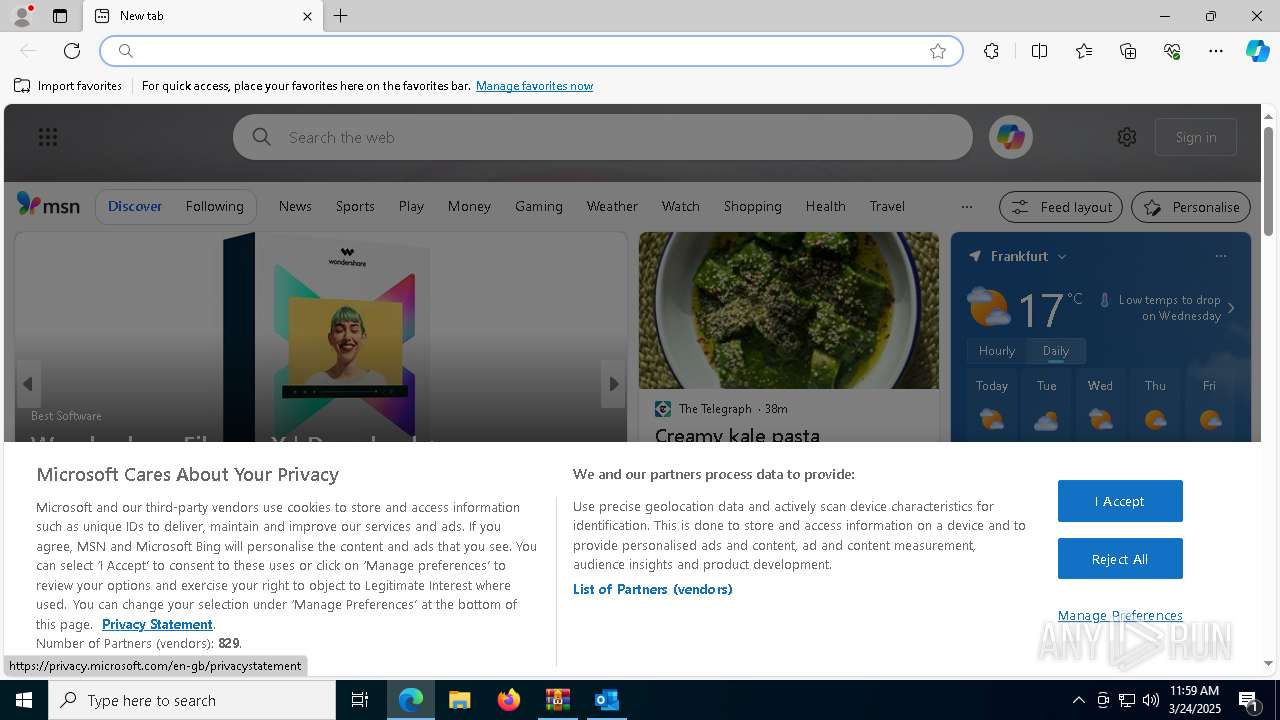Show previous carousel slide
The height and width of the screenshot is (720, 1280).
pos(28,384)
